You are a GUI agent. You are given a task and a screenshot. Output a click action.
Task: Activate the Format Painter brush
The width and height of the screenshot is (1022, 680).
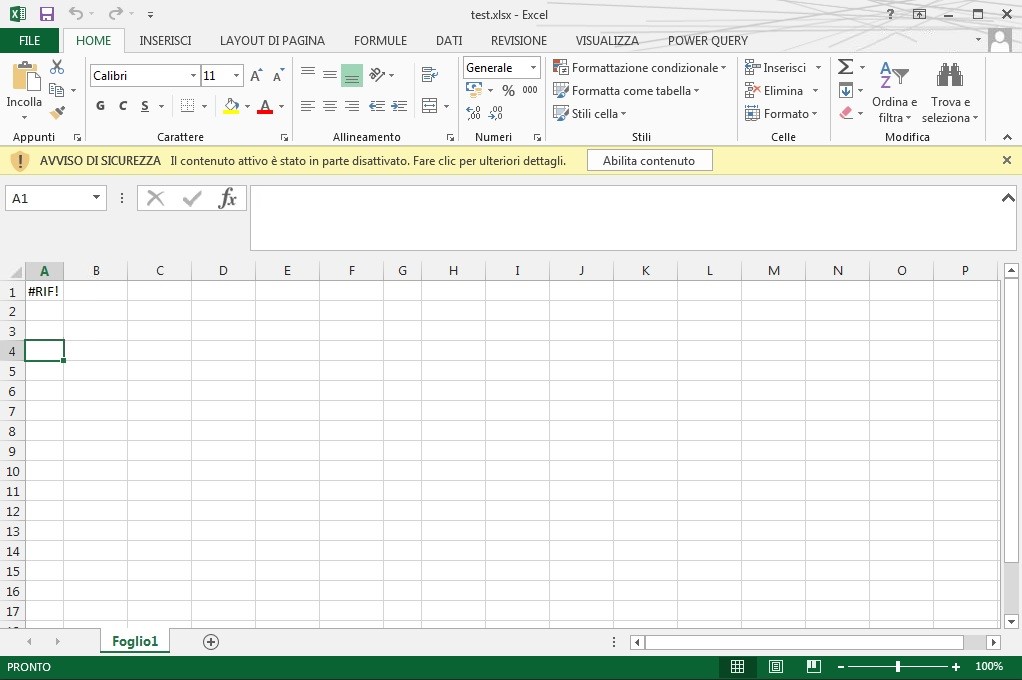coord(57,113)
